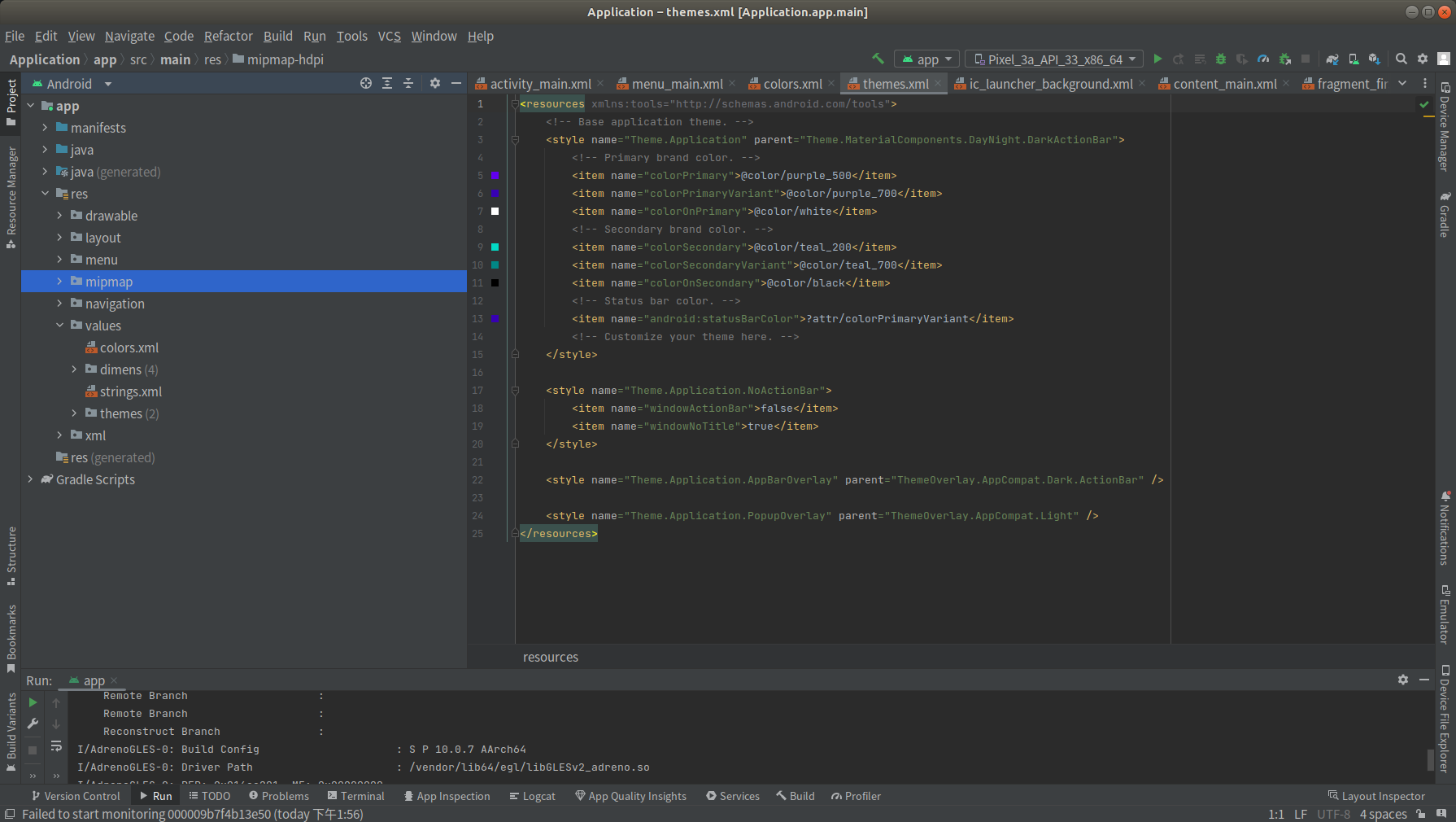The image size is (1456, 822).
Task: Toggle the Gradle right side tab
Action: point(1445,215)
